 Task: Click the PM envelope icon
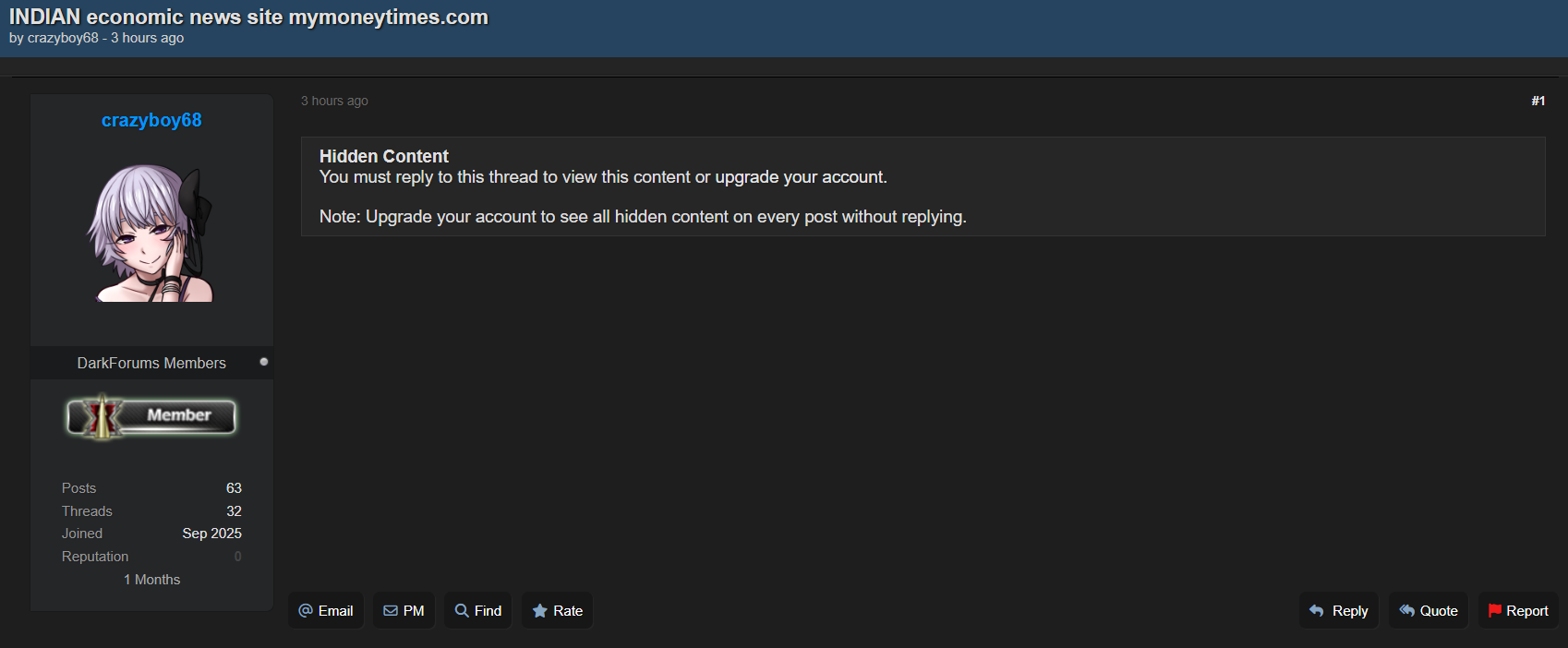[x=391, y=611]
